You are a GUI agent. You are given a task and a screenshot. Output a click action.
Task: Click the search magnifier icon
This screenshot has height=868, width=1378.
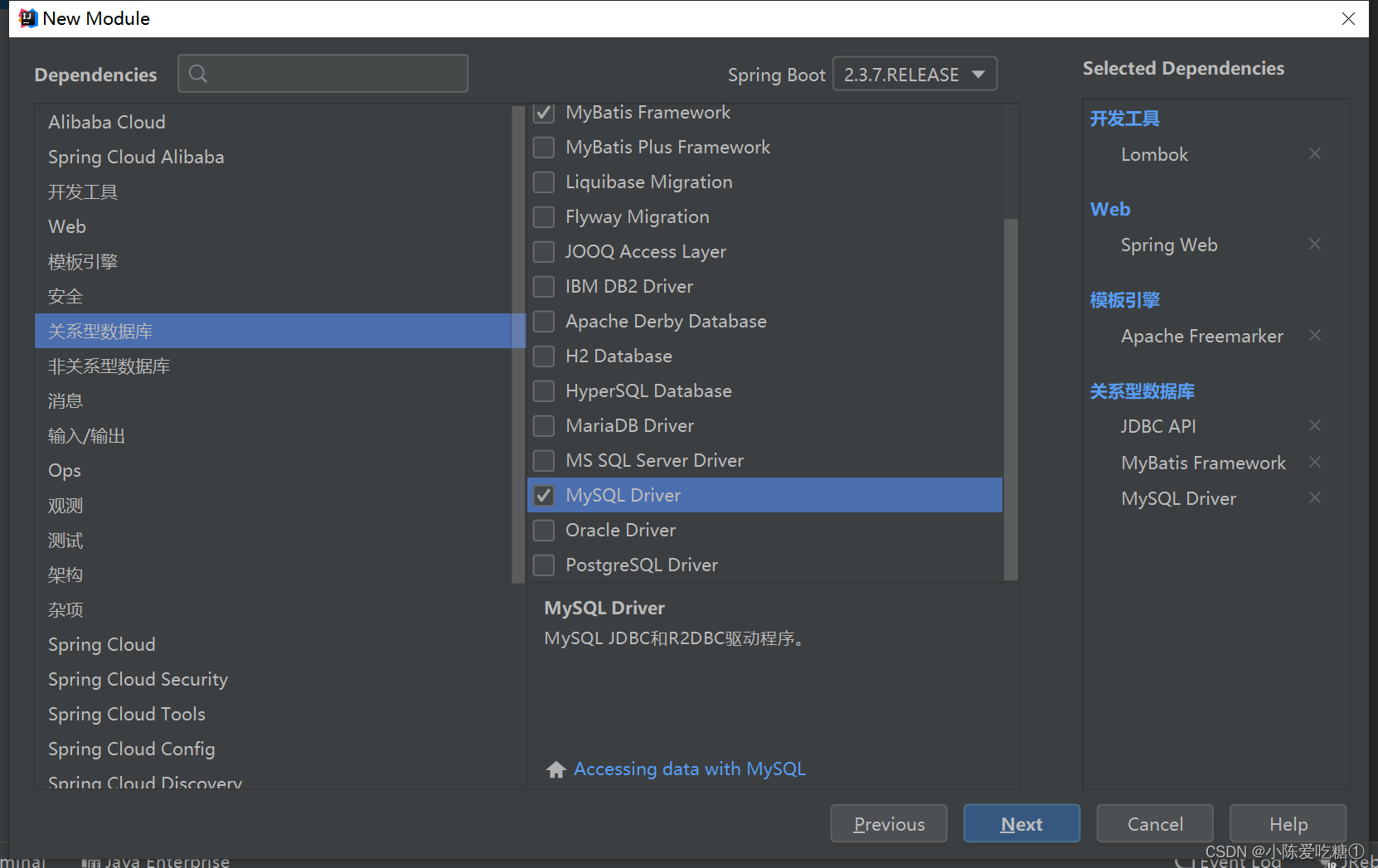(x=198, y=74)
